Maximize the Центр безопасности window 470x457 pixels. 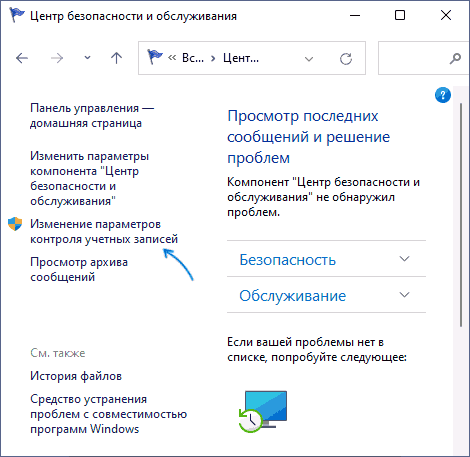pyautogui.click(x=400, y=15)
